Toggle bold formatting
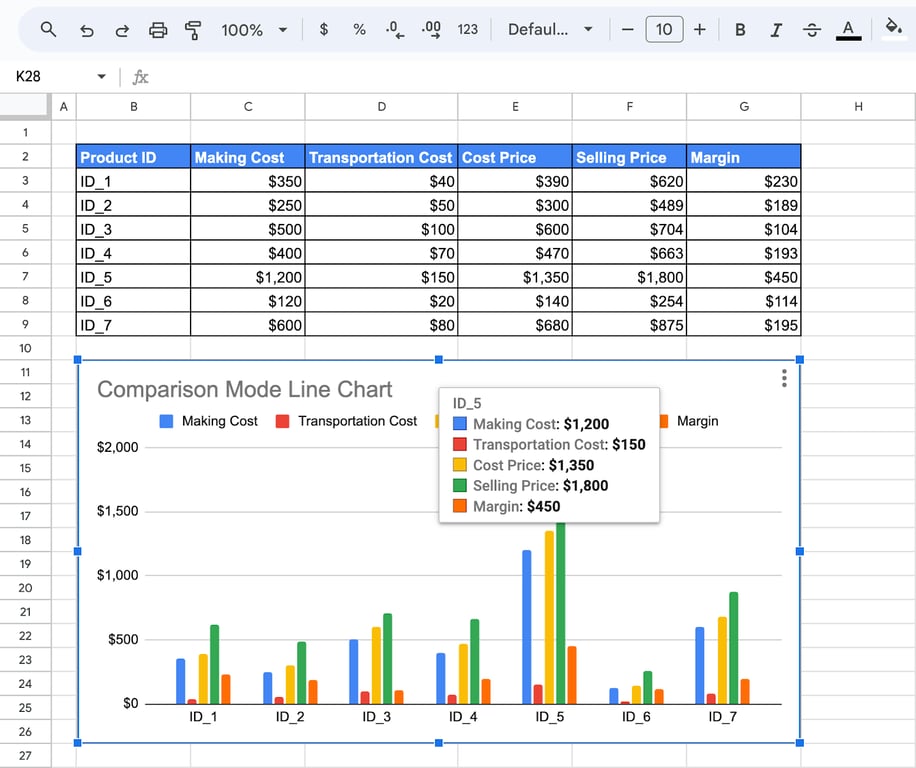This screenshot has width=916, height=768. [x=740, y=30]
